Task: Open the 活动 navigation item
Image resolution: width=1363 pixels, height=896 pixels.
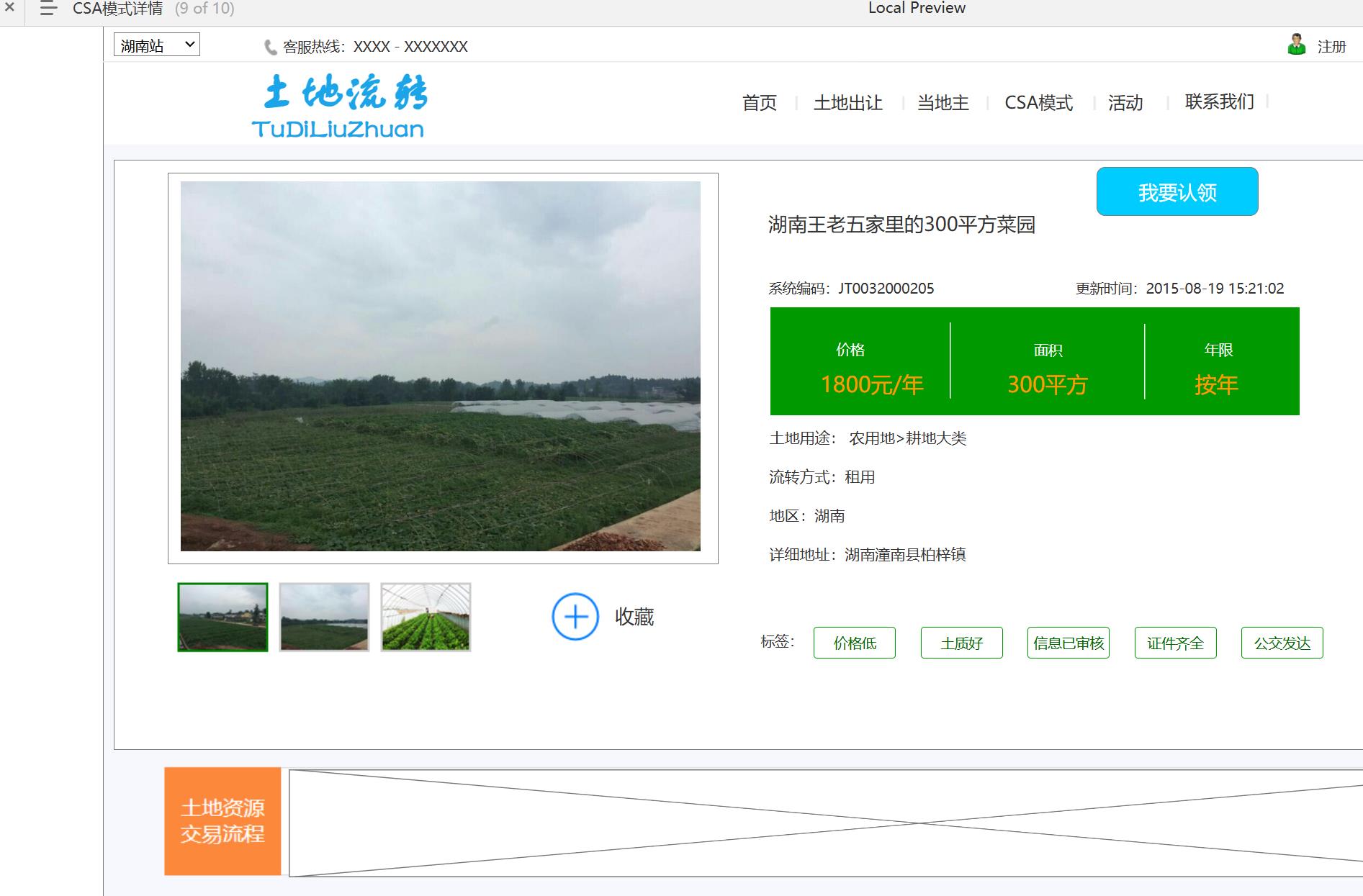Action: pyautogui.click(x=1125, y=103)
